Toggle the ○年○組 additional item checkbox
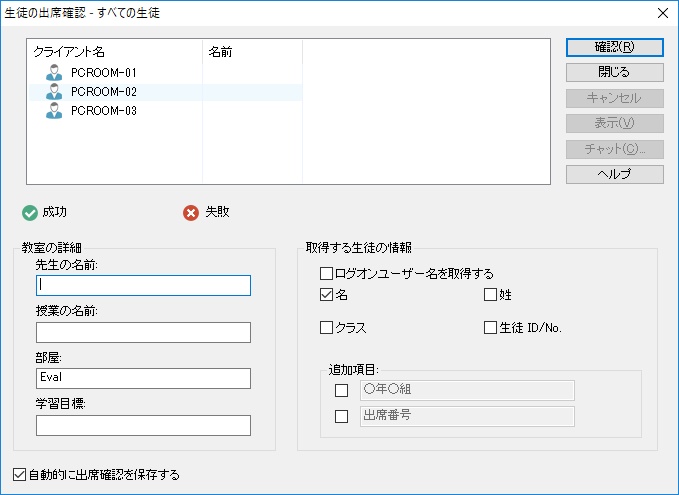The width and height of the screenshot is (679, 495). 341,390
